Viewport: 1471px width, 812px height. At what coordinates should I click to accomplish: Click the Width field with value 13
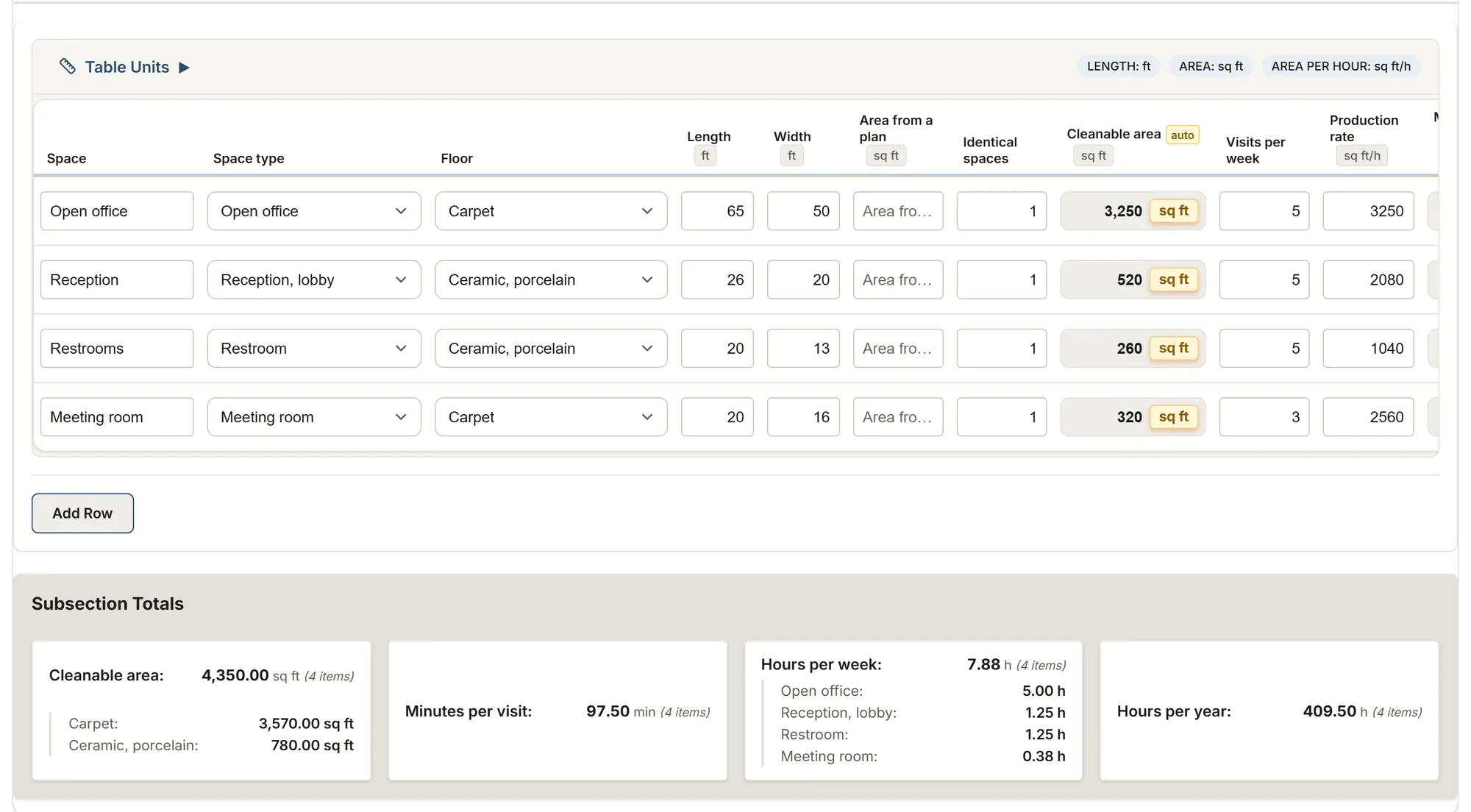[x=803, y=349]
